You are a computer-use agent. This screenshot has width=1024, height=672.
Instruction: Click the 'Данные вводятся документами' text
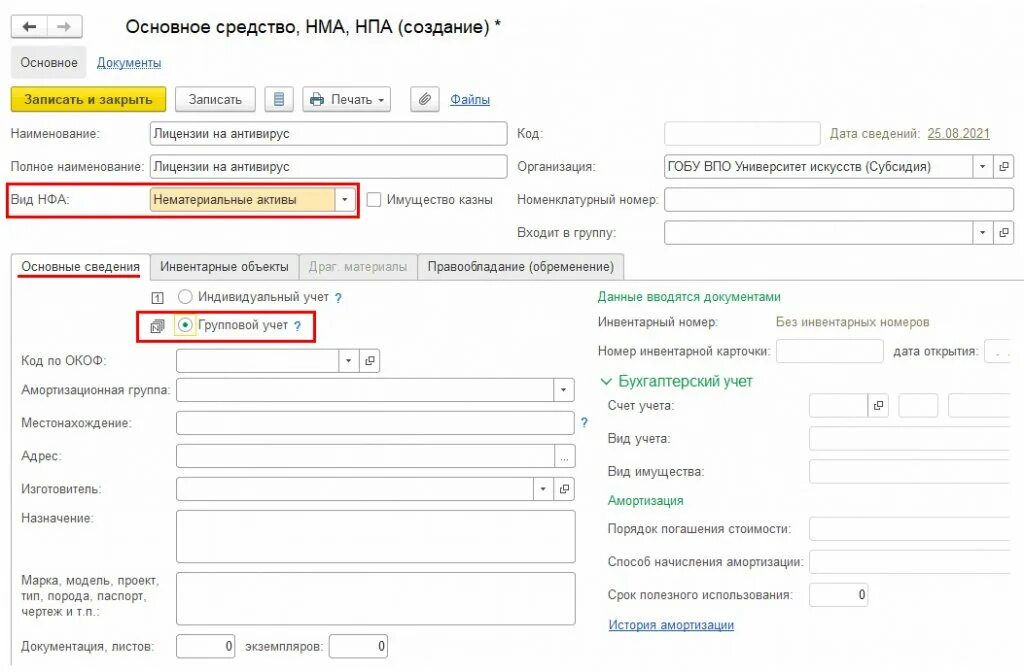[x=689, y=297]
